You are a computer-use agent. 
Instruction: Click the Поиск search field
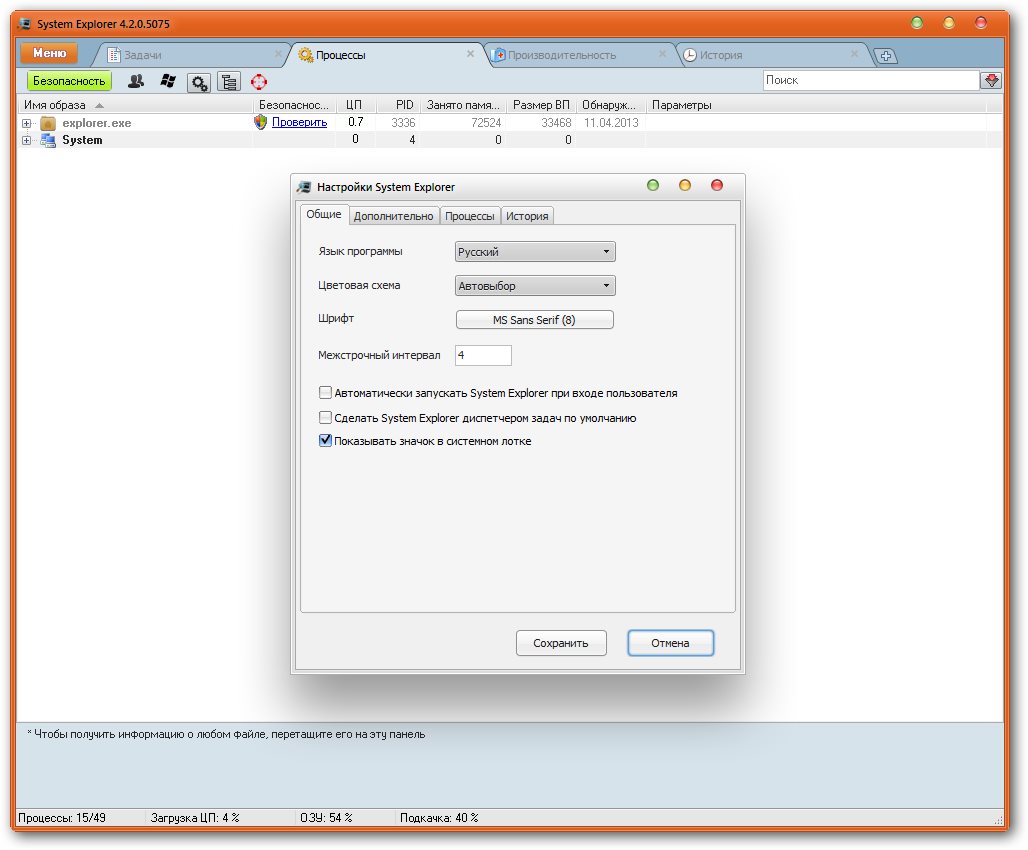tap(871, 80)
